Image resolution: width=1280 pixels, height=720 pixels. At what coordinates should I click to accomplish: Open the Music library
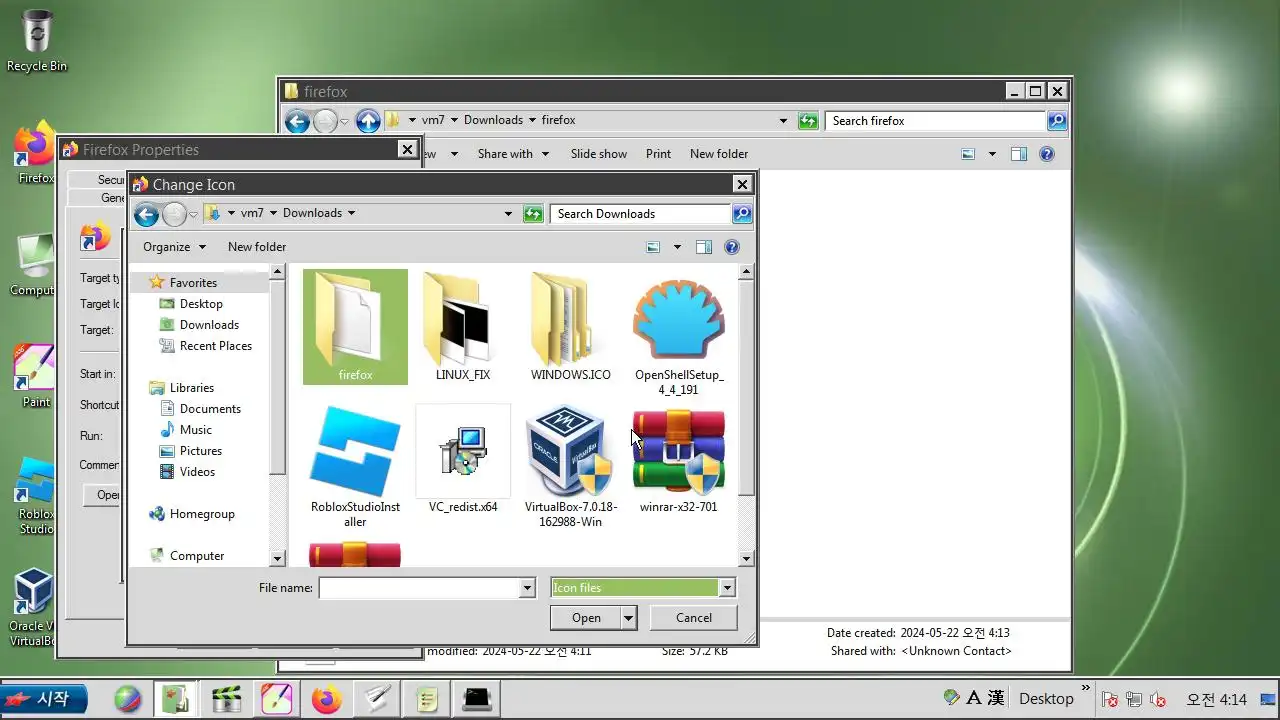coord(195,430)
